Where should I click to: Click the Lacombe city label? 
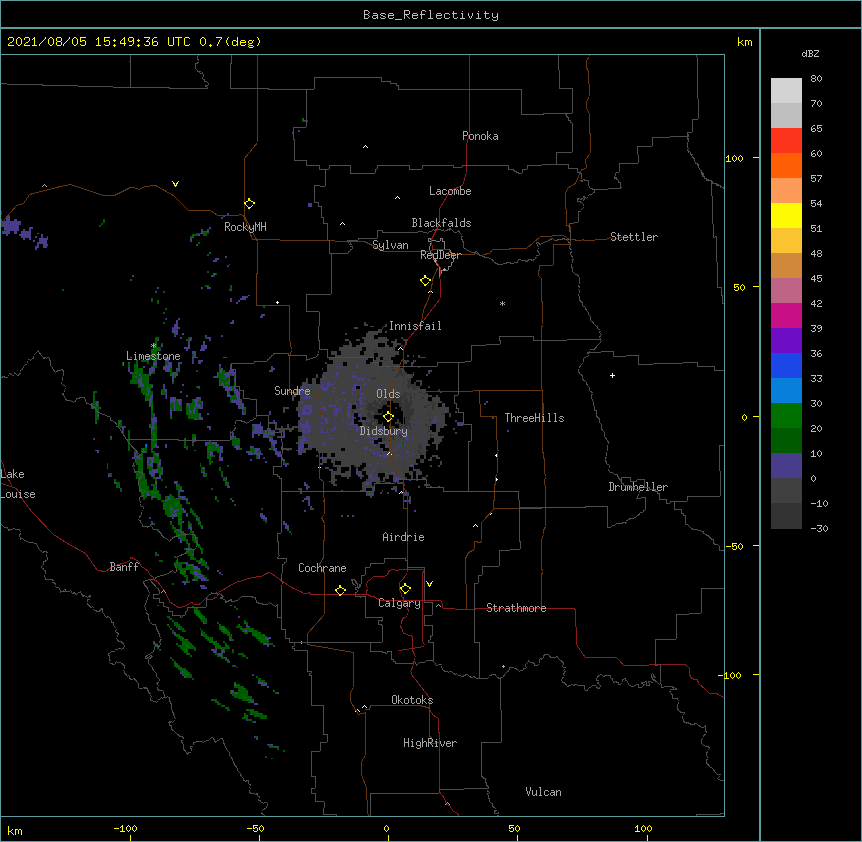pyautogui.click(x=450, y=191)
